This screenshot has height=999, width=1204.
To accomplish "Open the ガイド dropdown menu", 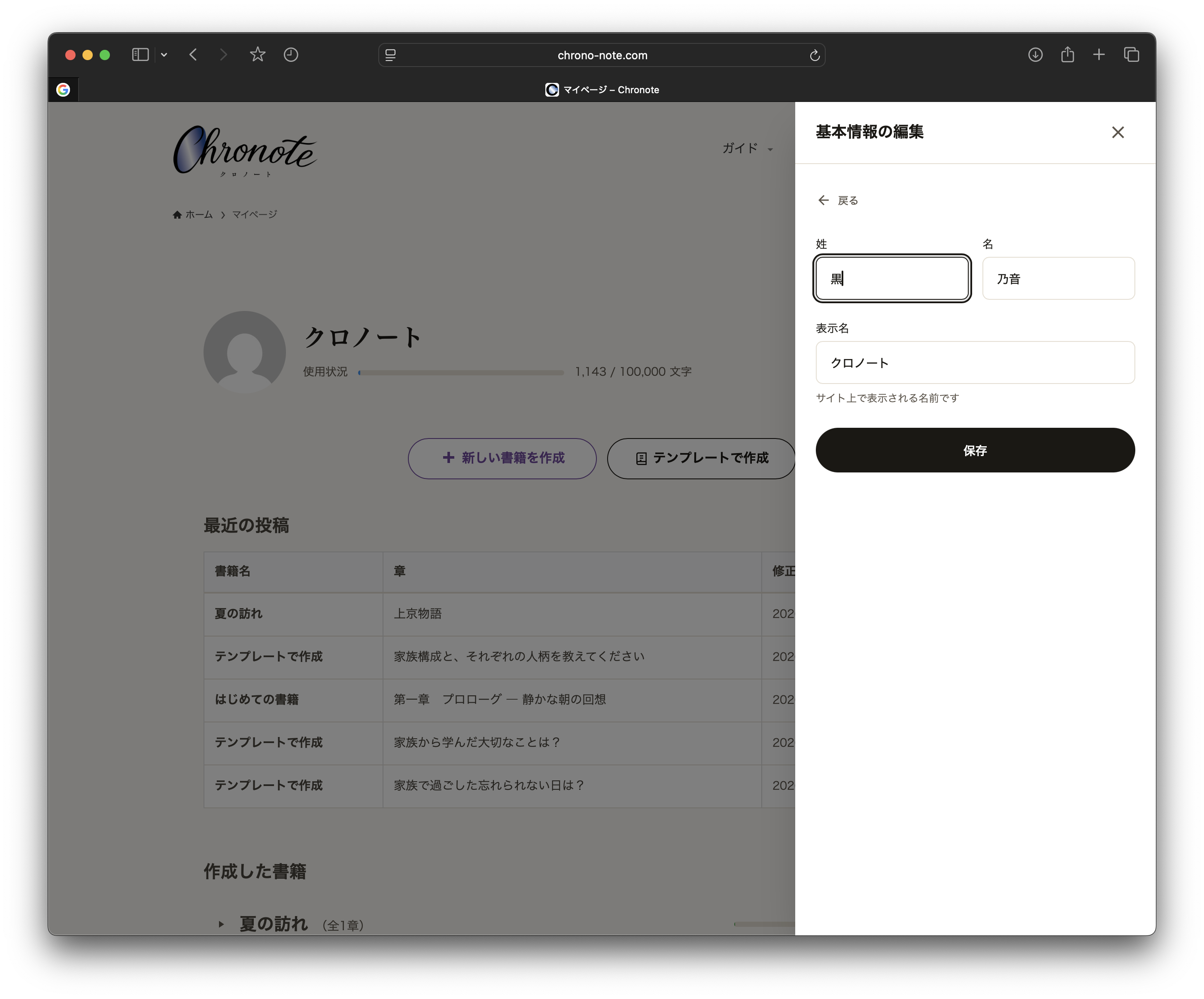I will [747, 149].
